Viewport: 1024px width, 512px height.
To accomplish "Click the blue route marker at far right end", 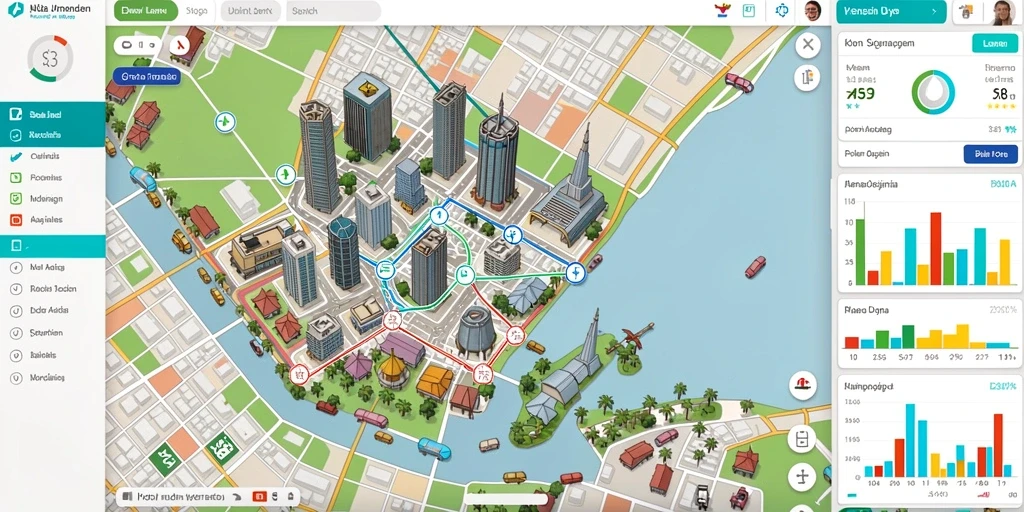I will click(x=575, y=272).
